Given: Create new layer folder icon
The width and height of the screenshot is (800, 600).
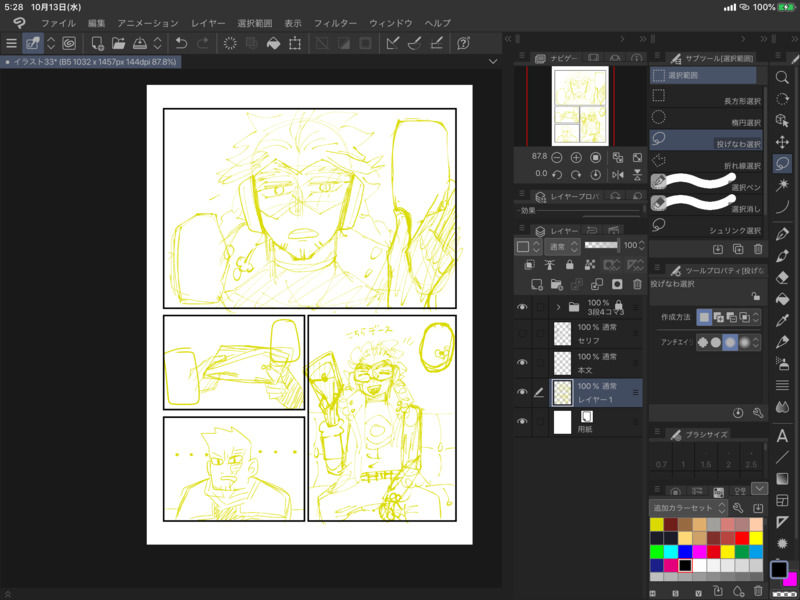Looking at the screenshot, I should pos(557,284).
